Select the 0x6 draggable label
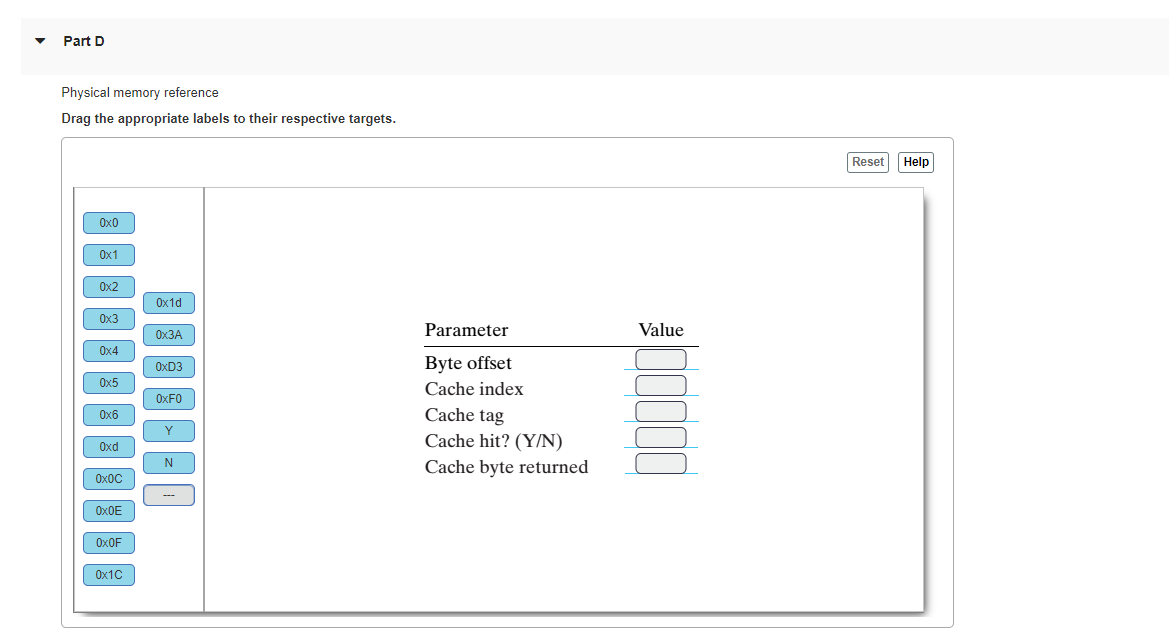Viewport: 1169px width, 636px height. (108, 414)
